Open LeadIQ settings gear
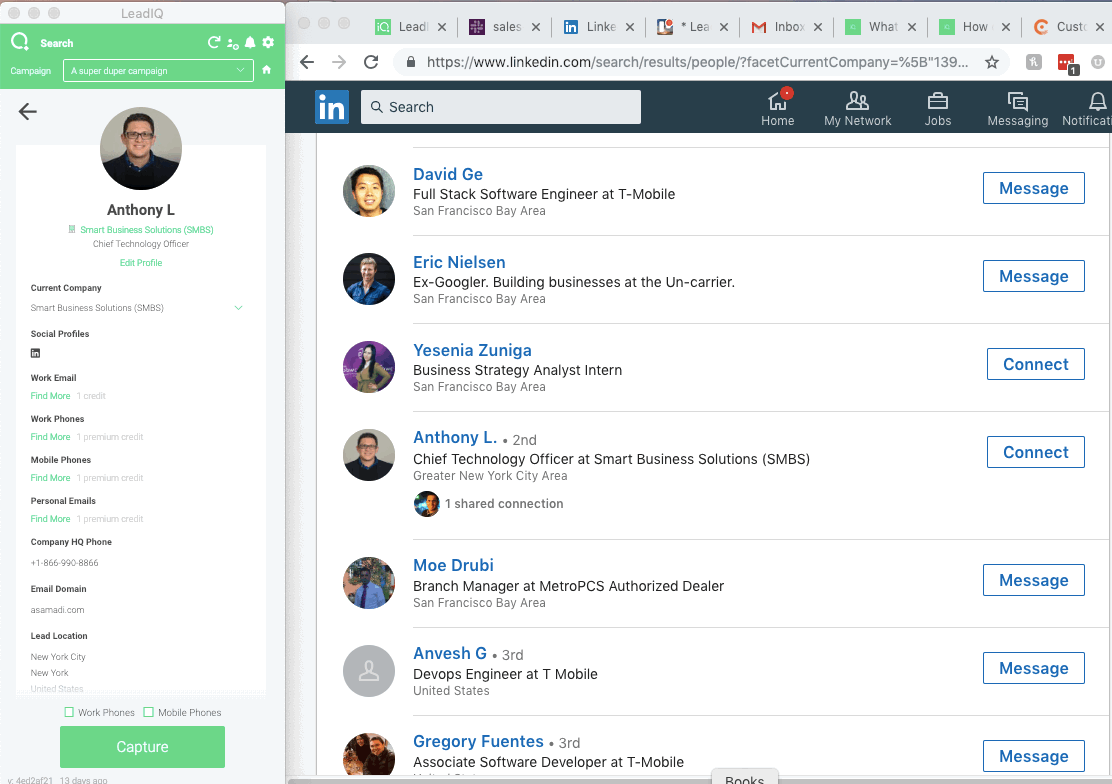Screen dimensions: 1112x784 coord(268,42)
